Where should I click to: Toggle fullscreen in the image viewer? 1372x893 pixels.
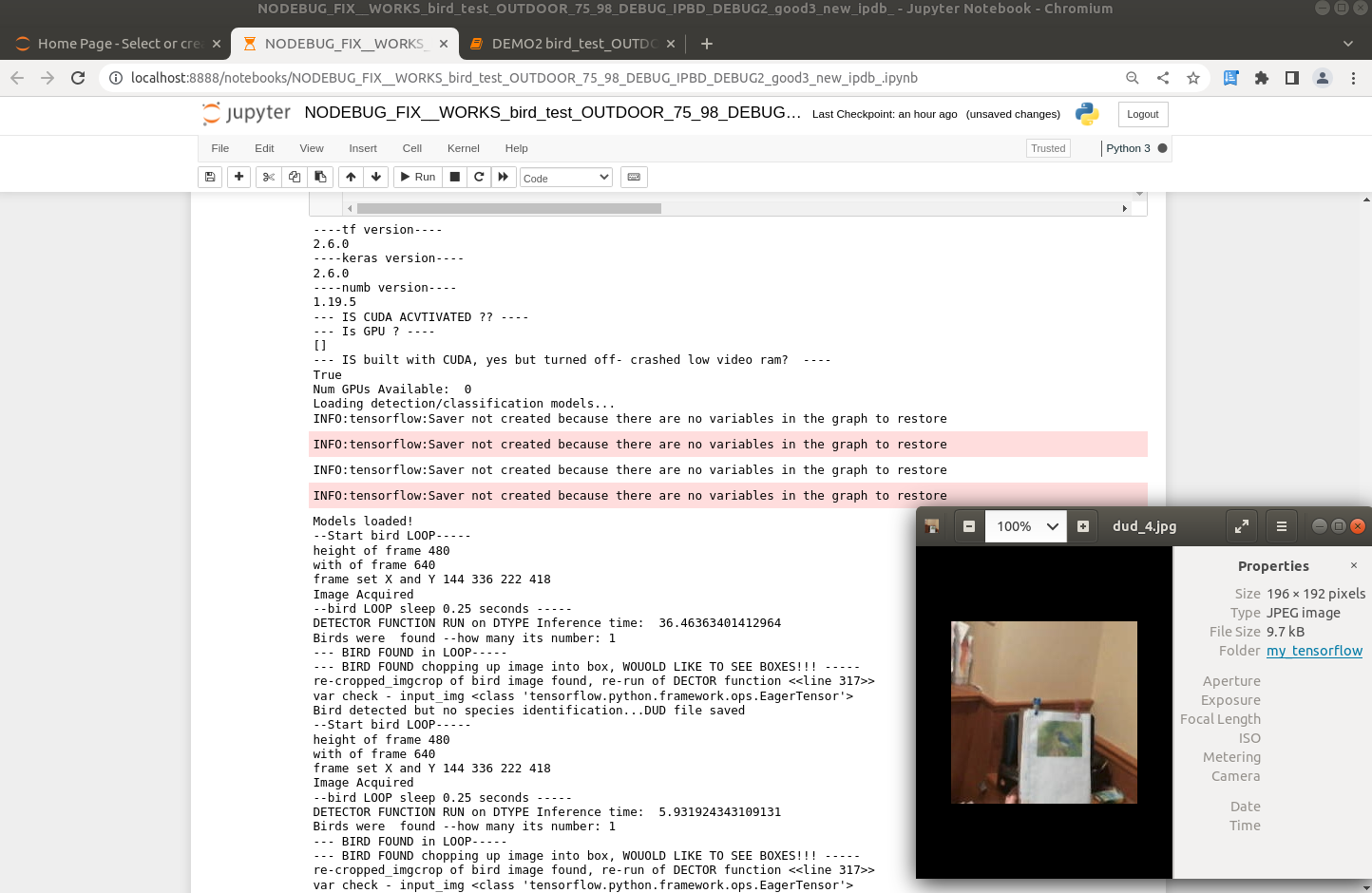tap(1241, 526)
